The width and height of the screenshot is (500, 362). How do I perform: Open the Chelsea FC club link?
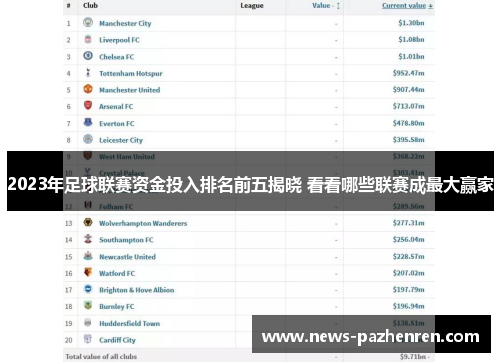tap(116, 57)
